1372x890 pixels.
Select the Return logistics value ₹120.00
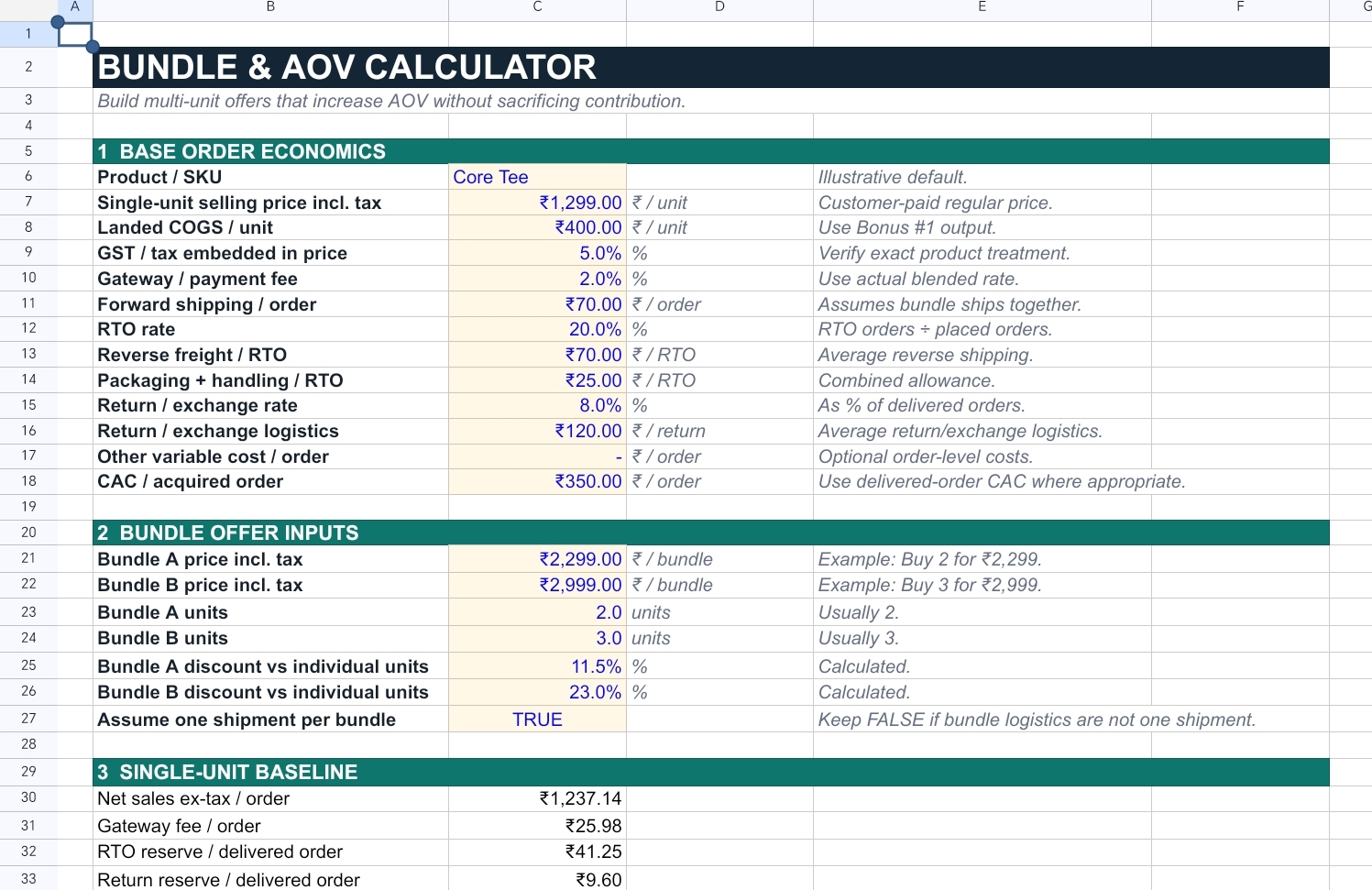(x=588, y=431)
